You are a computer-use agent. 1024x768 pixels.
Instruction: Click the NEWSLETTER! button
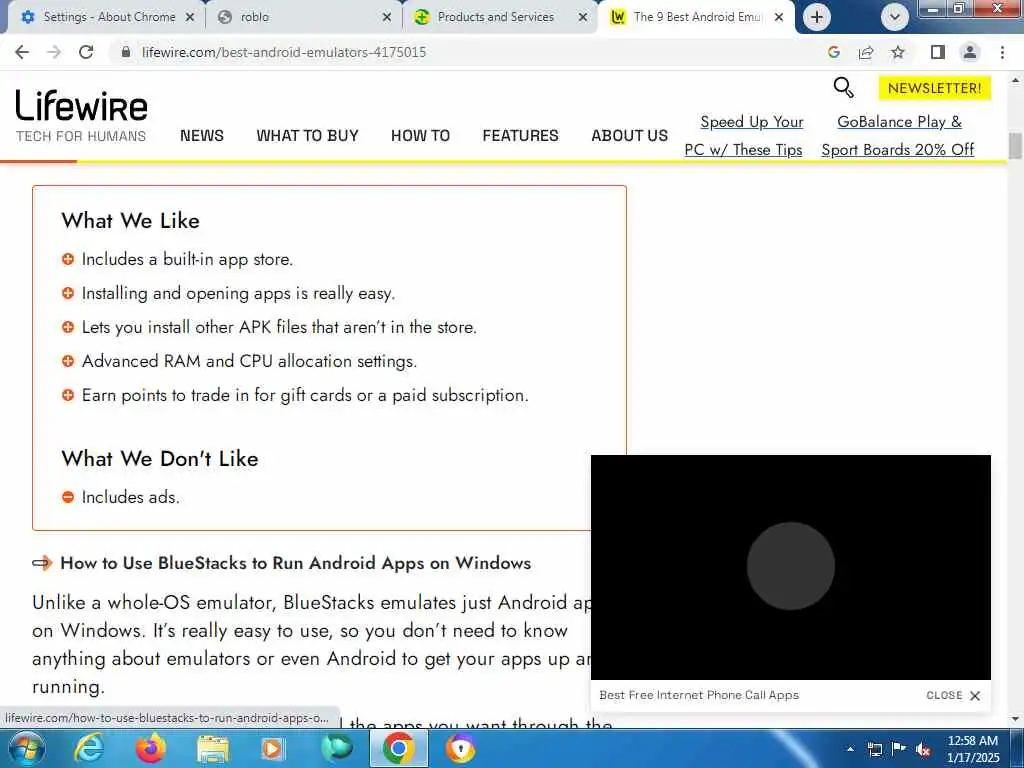pyautogui.click(x=935, y=88)
